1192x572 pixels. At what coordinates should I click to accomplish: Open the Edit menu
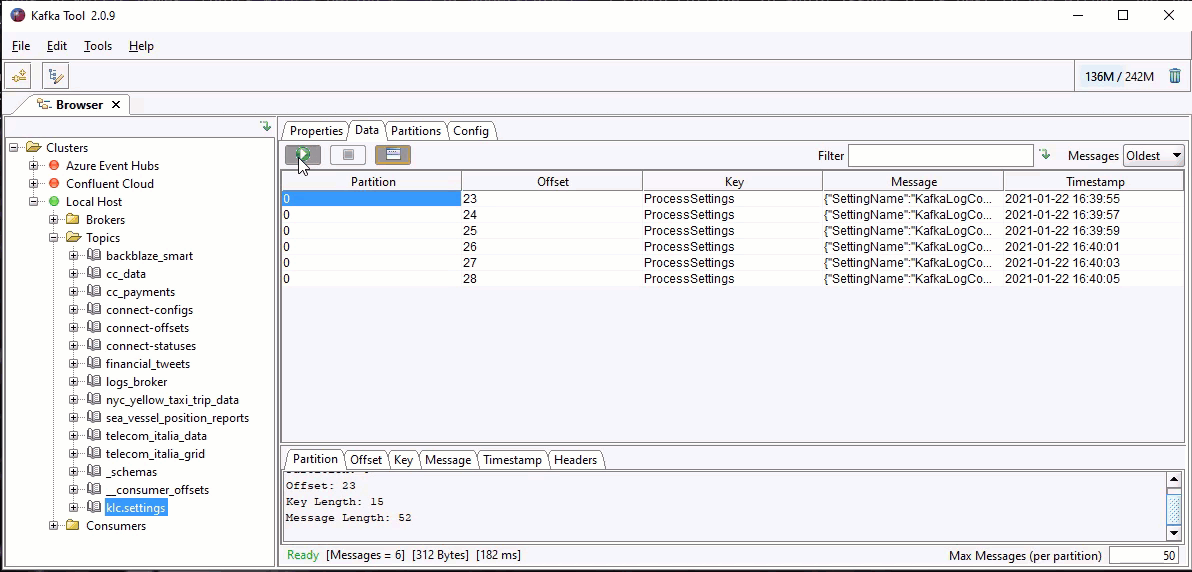coord(57,46)
